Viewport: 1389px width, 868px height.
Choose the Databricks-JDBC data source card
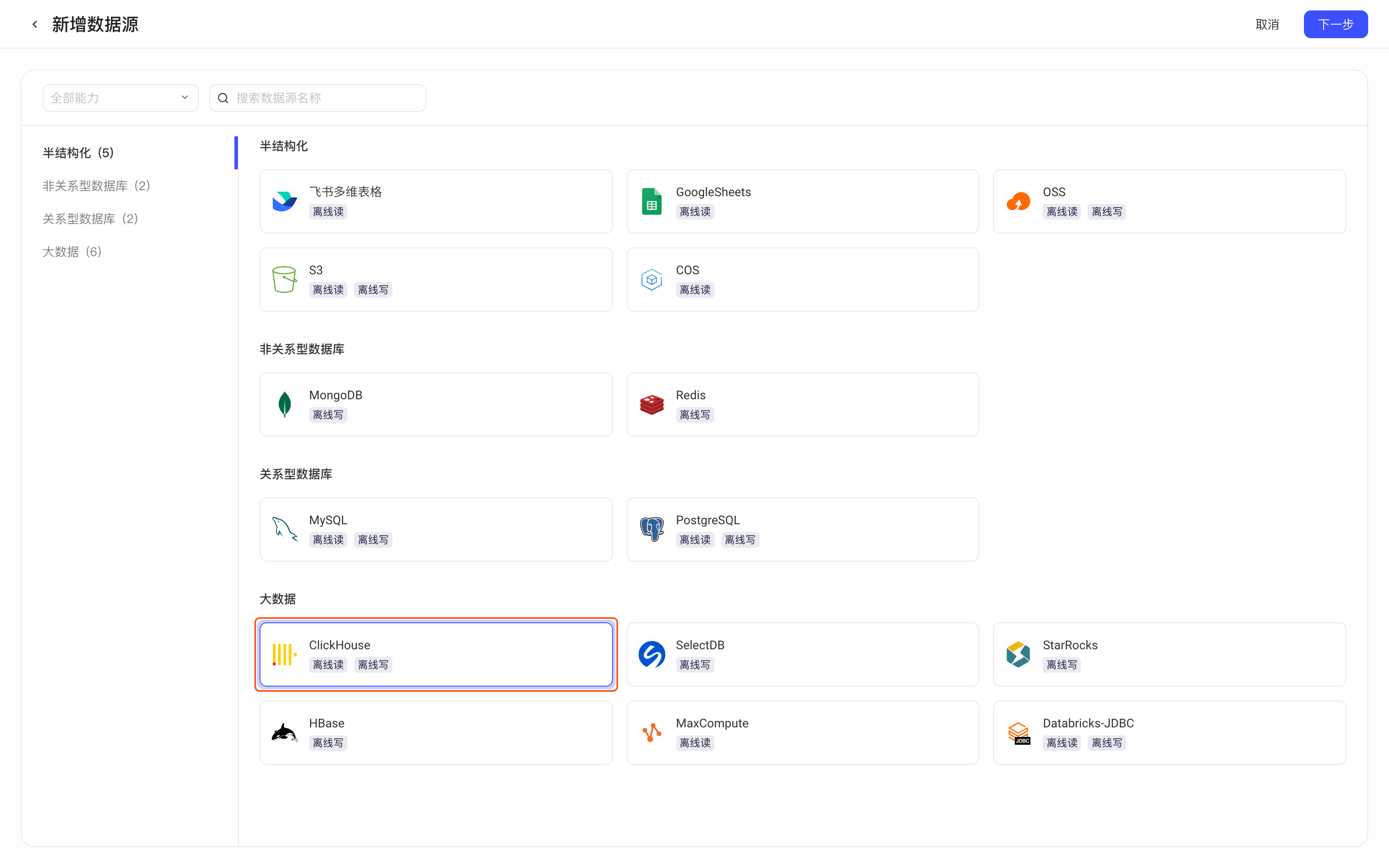pyautogui.click(x=1169, y=733)
